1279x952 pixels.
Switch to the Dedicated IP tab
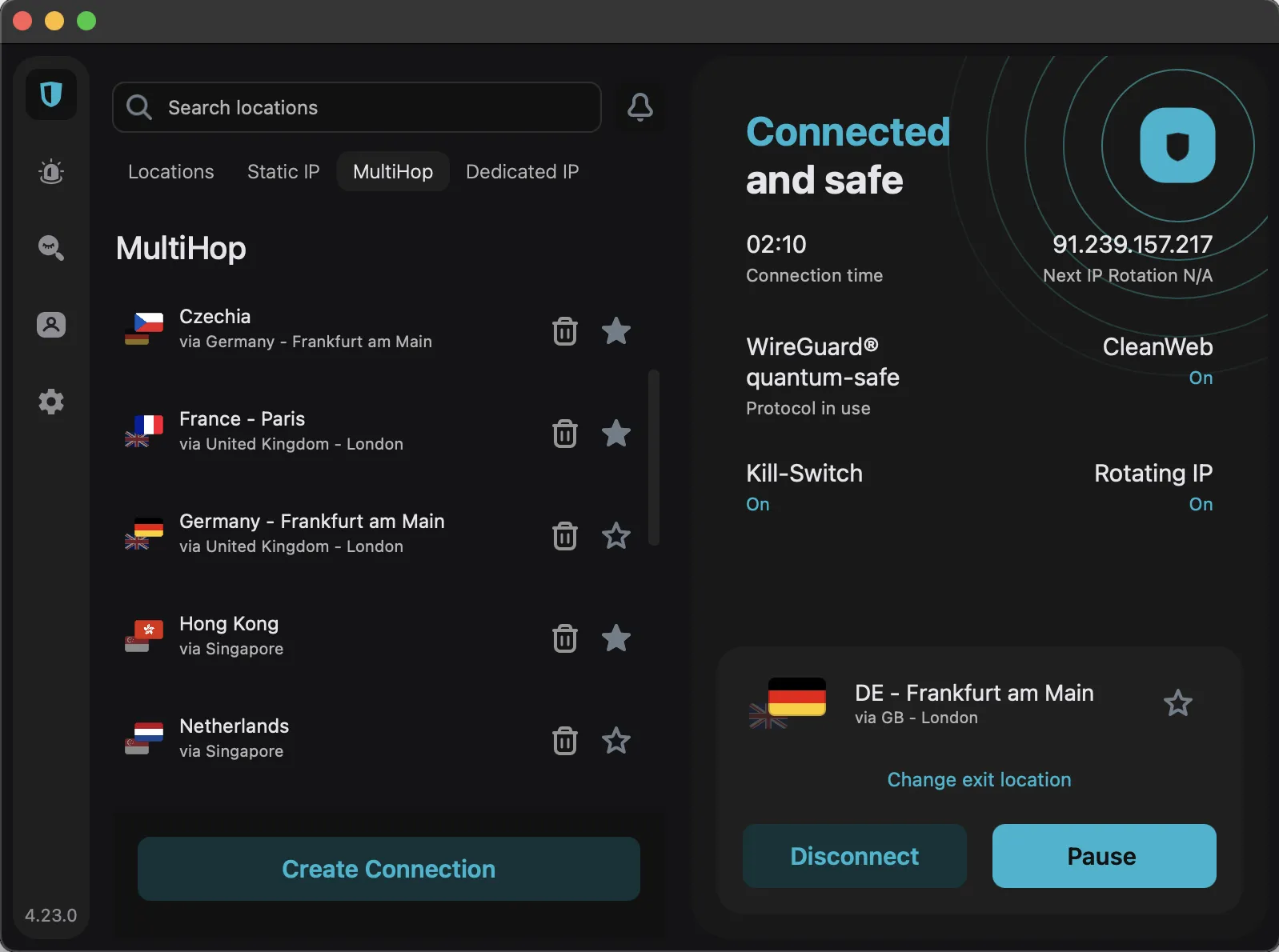[522, 172]
